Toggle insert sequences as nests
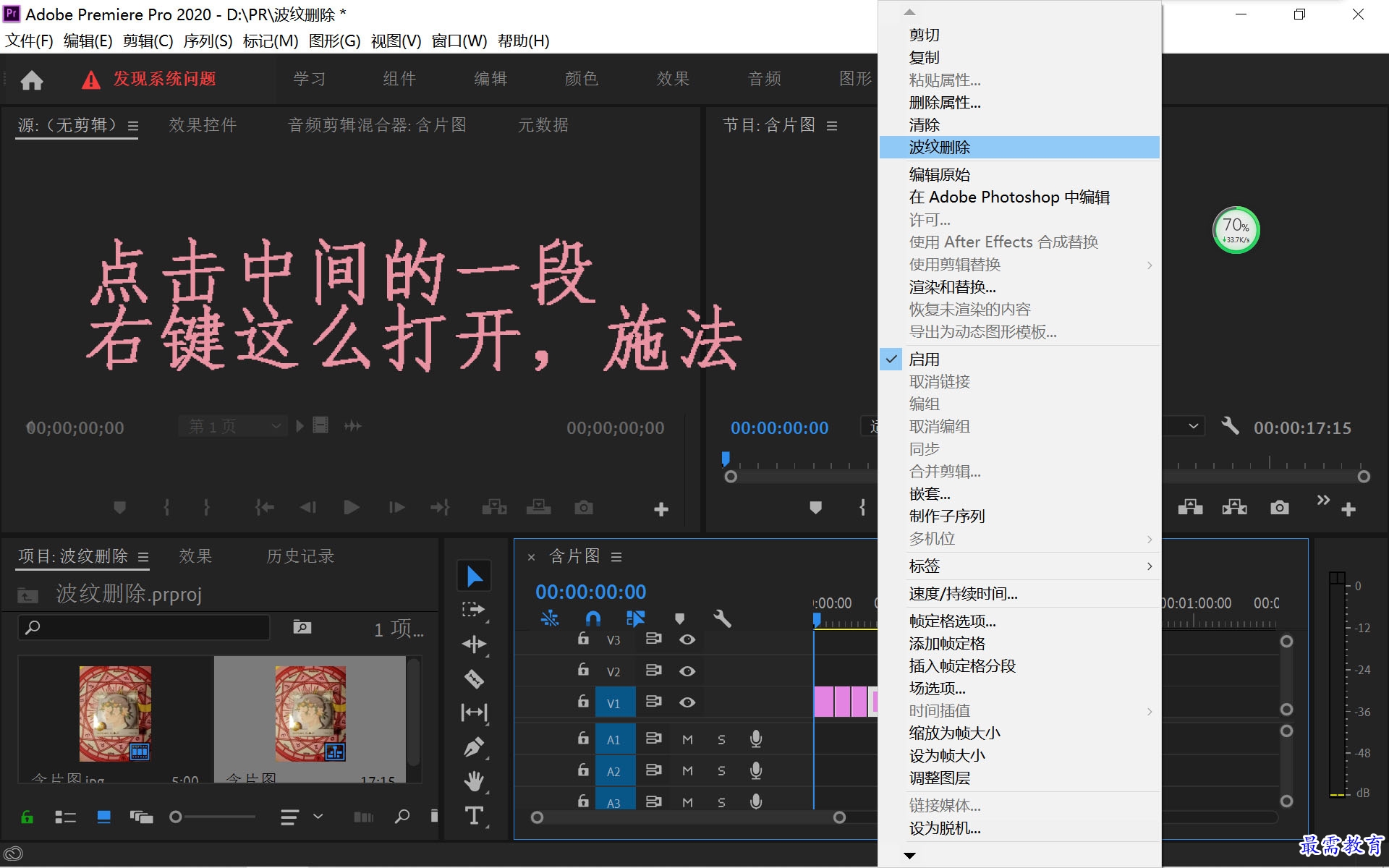1389x868 pixels. tap(550, 618)
